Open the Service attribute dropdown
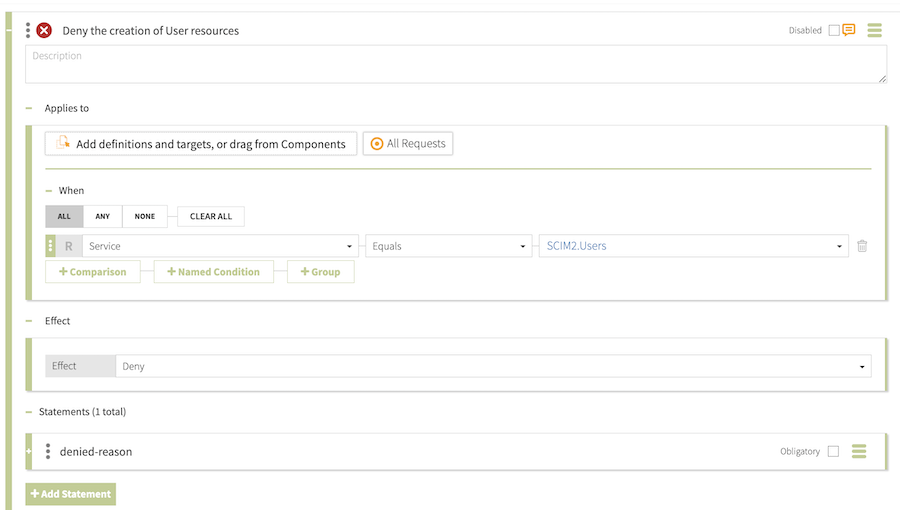900x510 pixels. click(220, 246)
